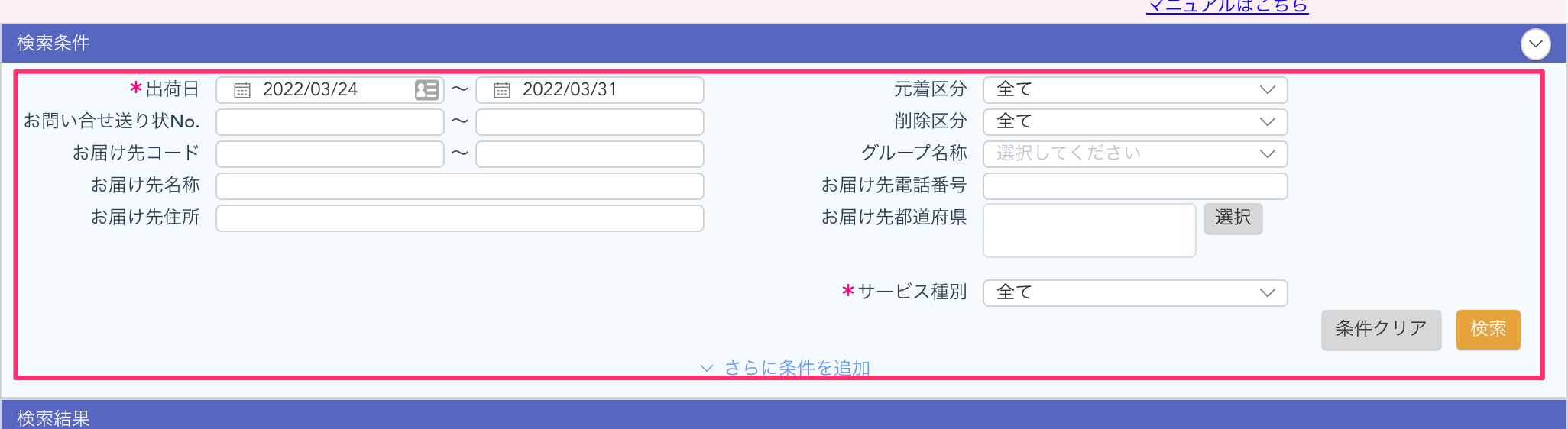The height and width of the screenshot is (429, 1568).
Task: Click the 条件クリア button
Action: pos(1381,330)
